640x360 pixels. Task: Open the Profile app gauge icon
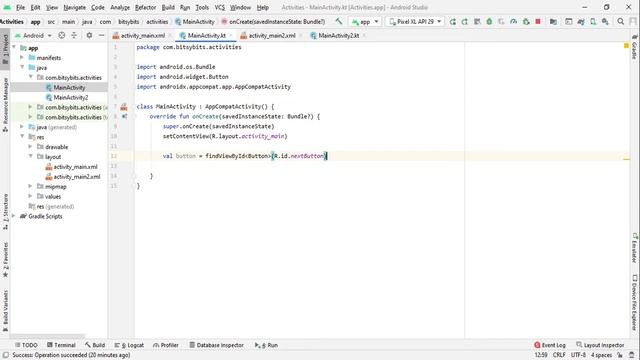[513, 22]
